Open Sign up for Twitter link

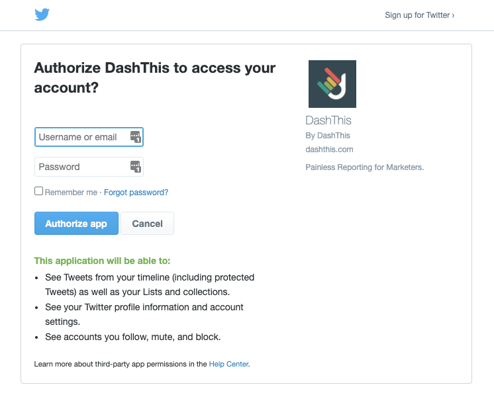419,15
